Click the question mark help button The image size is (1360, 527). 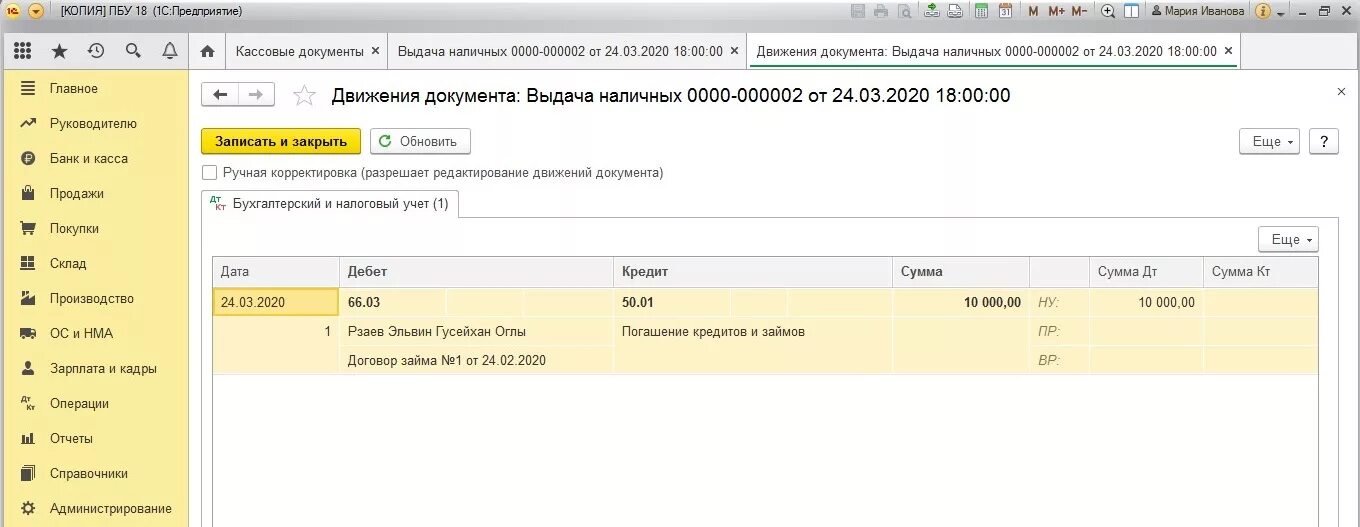pyautogui.click(x=1324, y=141)
